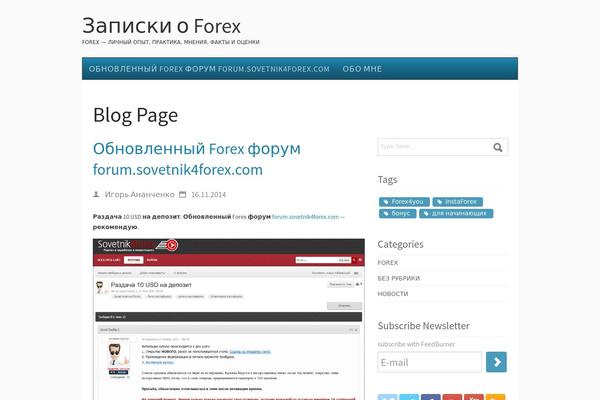Image resolution: width=600 pixels, height=400 pixels.
Task: Click the site tagline under the title
Action: click(171, 42)
